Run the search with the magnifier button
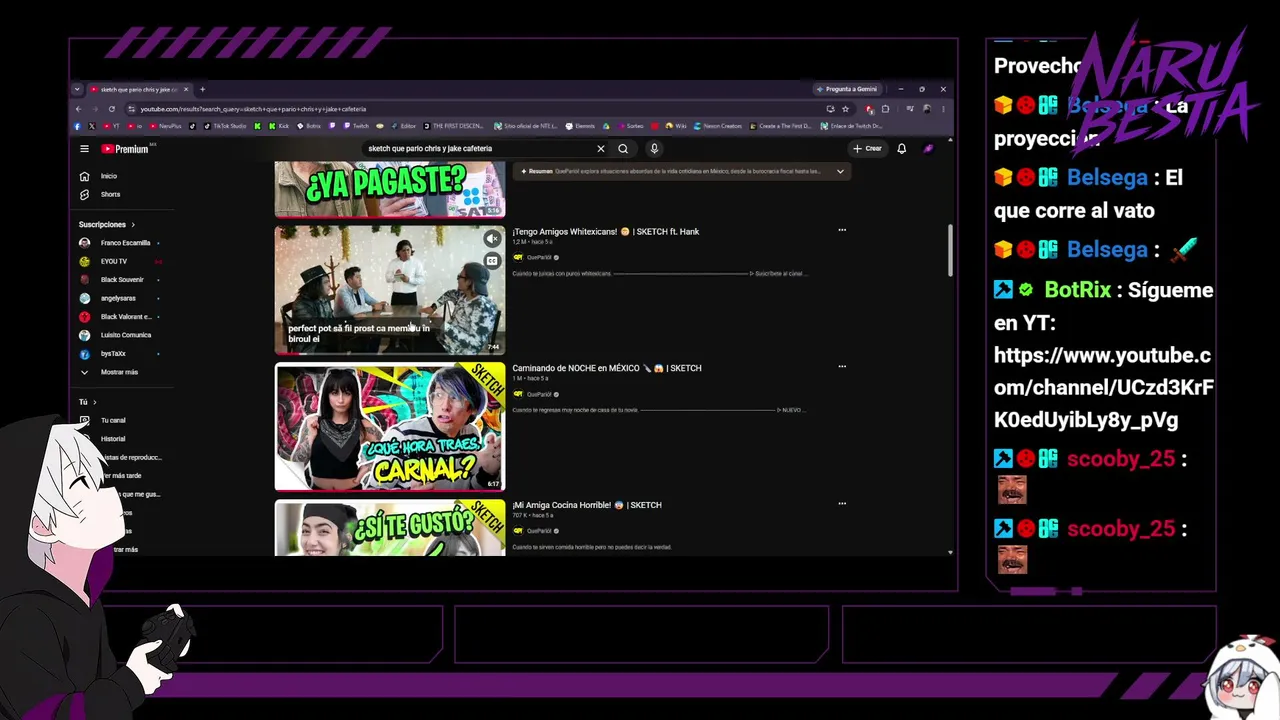Image resolution: width=1280 pixels, height=720 pixels. (623, 149)
